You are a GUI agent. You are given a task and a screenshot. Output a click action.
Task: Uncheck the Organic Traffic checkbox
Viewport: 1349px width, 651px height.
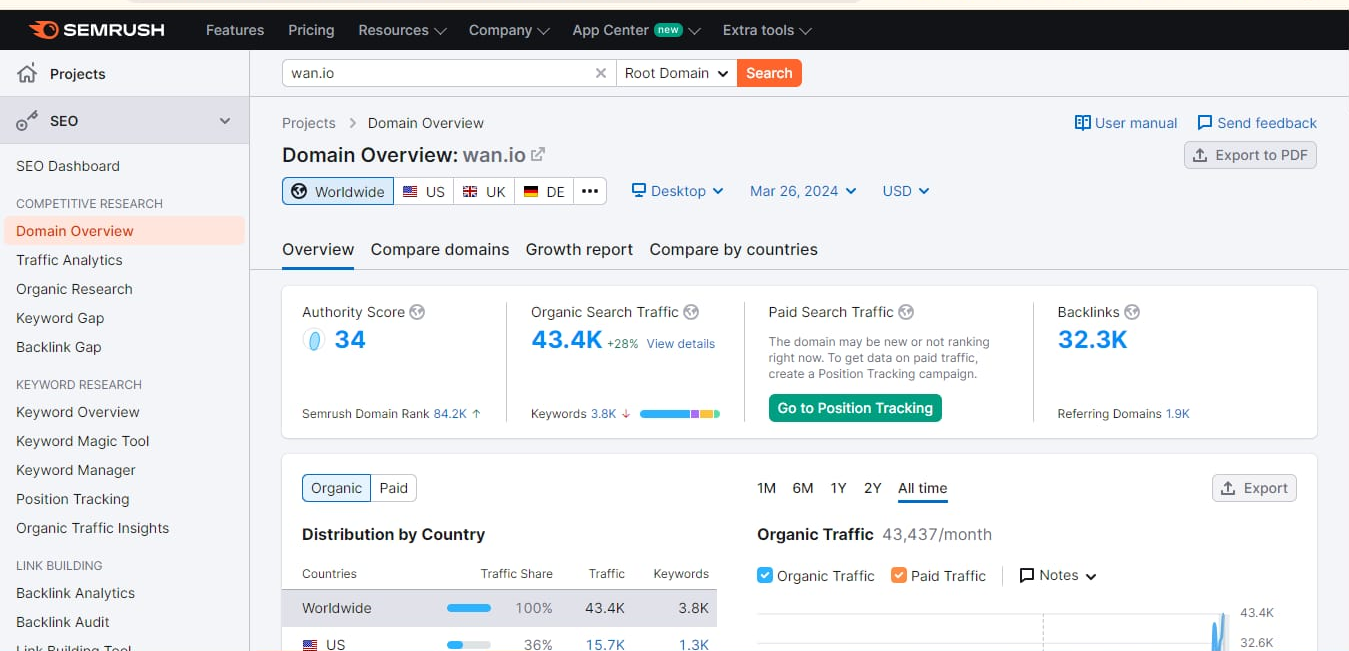tap(765, 575)
